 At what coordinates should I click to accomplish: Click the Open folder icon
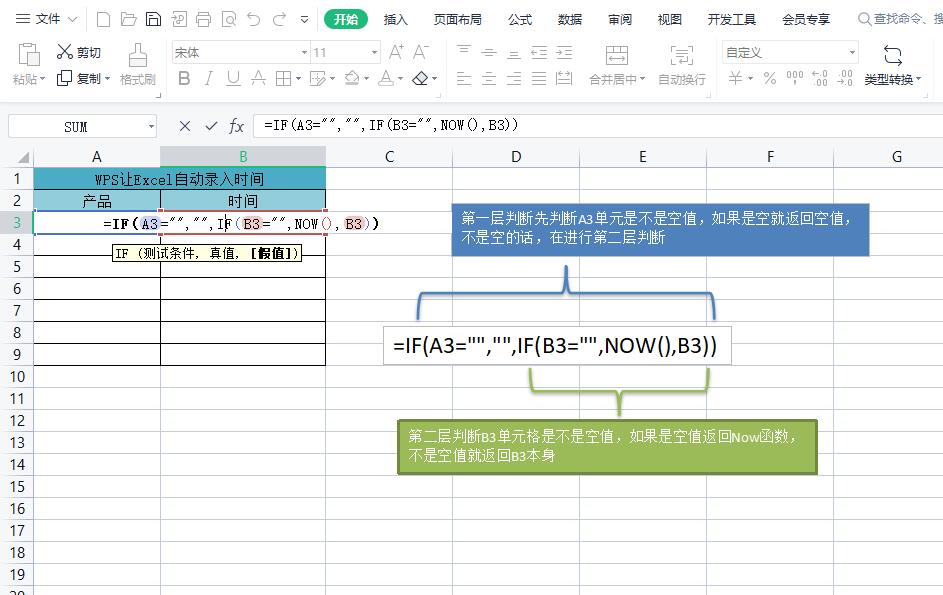tap(128, 20)
